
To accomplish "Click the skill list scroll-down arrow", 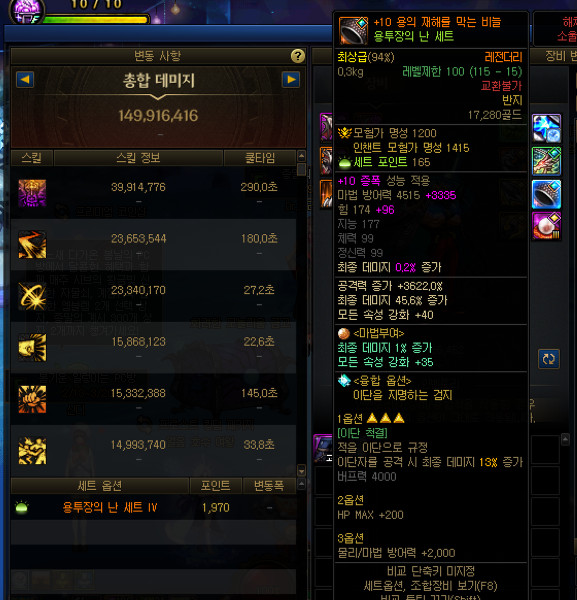I will pos(302,470).
